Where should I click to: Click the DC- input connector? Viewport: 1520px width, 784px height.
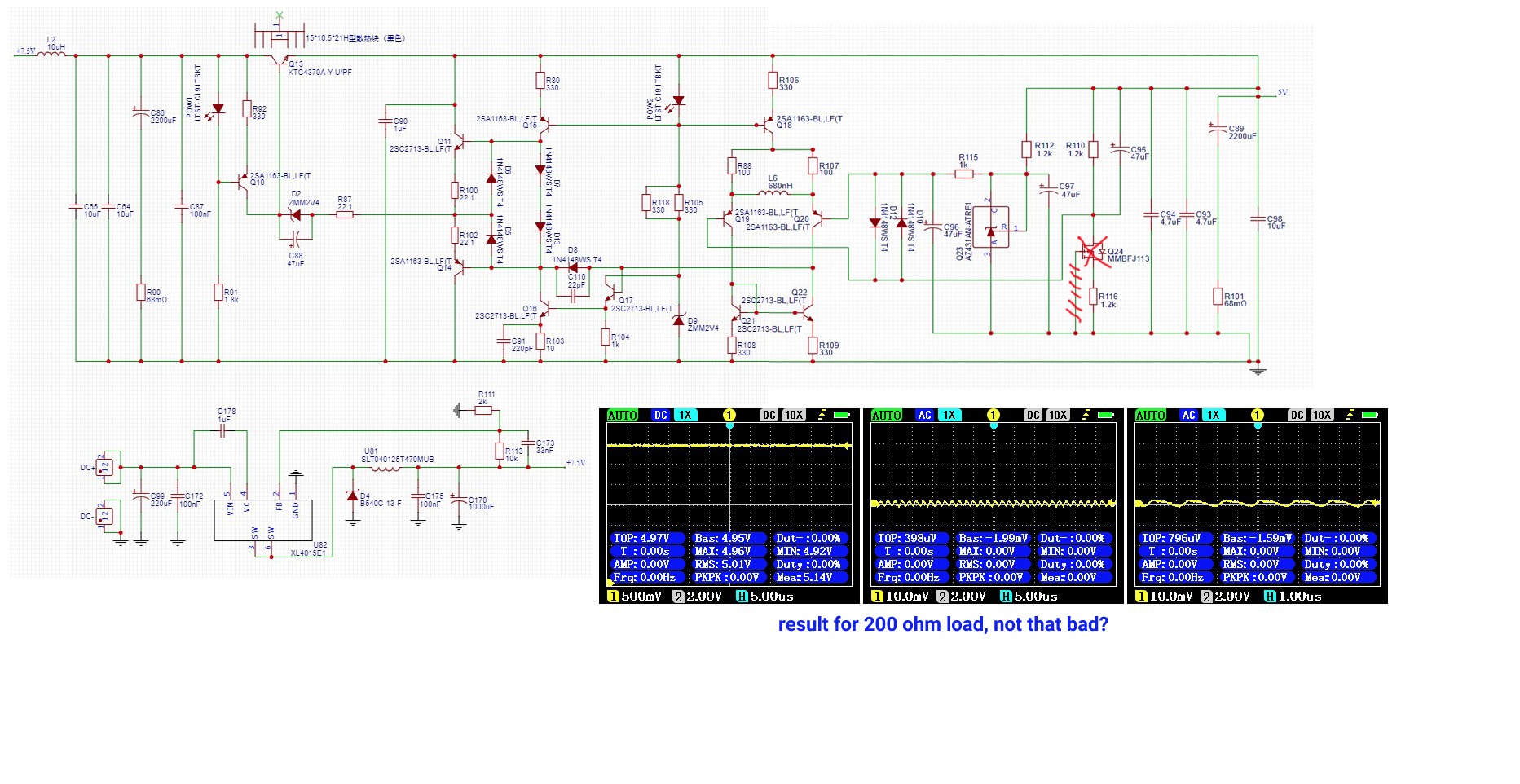click(105, 515)
